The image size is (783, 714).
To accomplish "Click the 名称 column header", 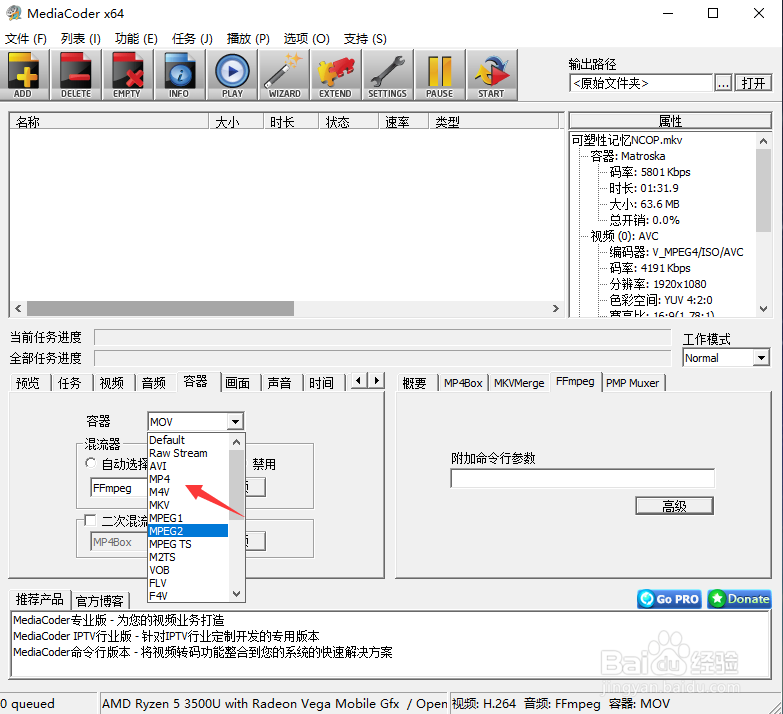I will 109,121.
